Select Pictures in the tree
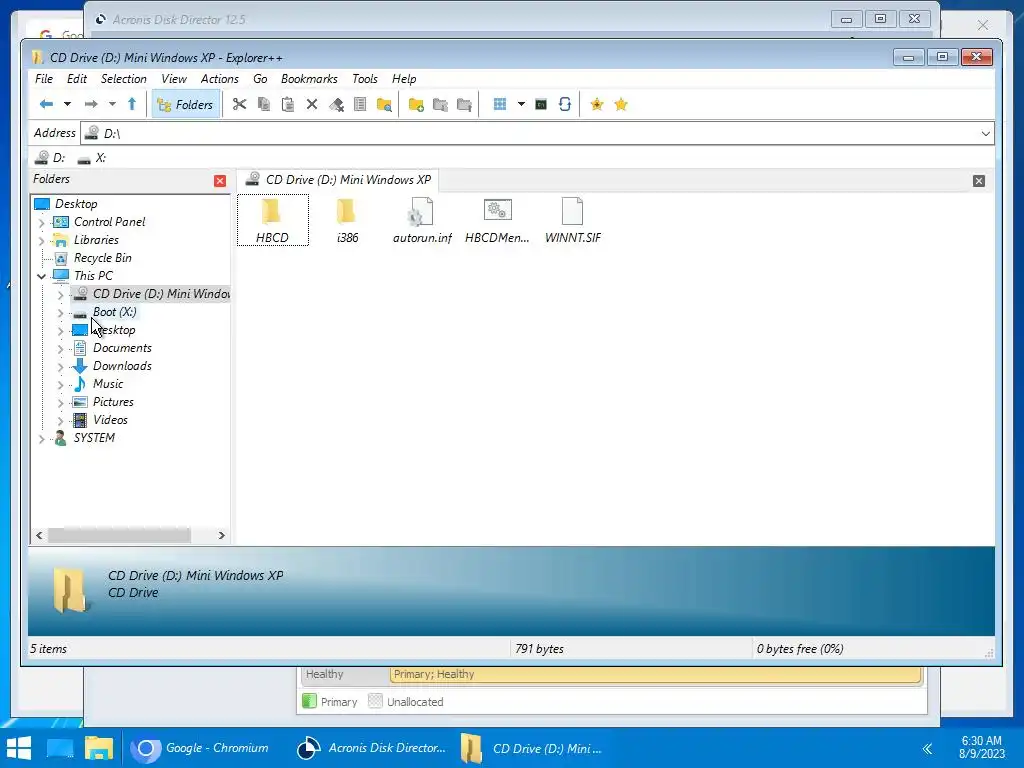Image resolution: width=1024 pixels, height=768 pixels. point(113,402)
